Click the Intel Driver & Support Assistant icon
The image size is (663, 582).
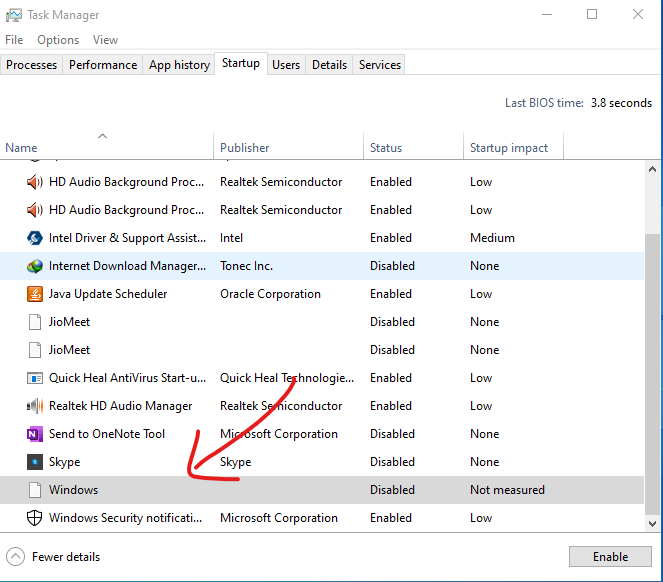tap(35, 238)
